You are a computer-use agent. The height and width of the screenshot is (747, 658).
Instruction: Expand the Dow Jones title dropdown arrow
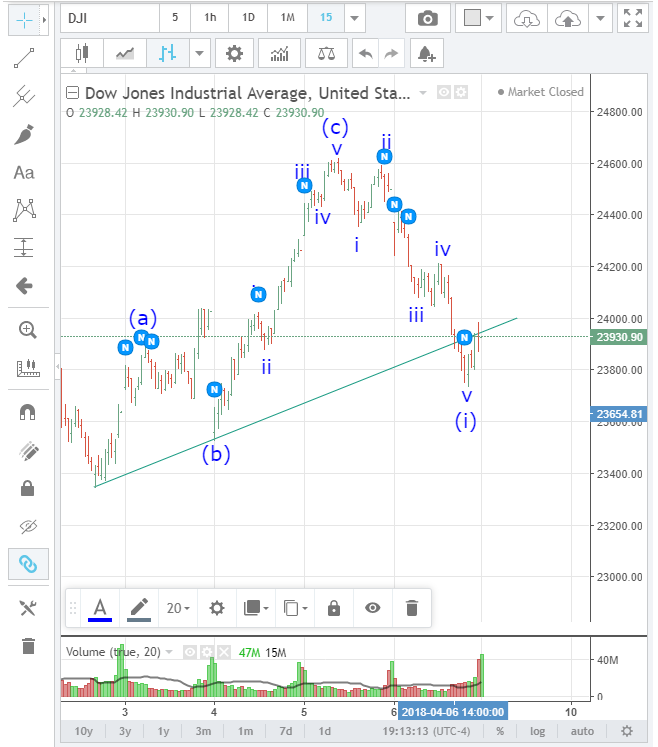(423, 92)
